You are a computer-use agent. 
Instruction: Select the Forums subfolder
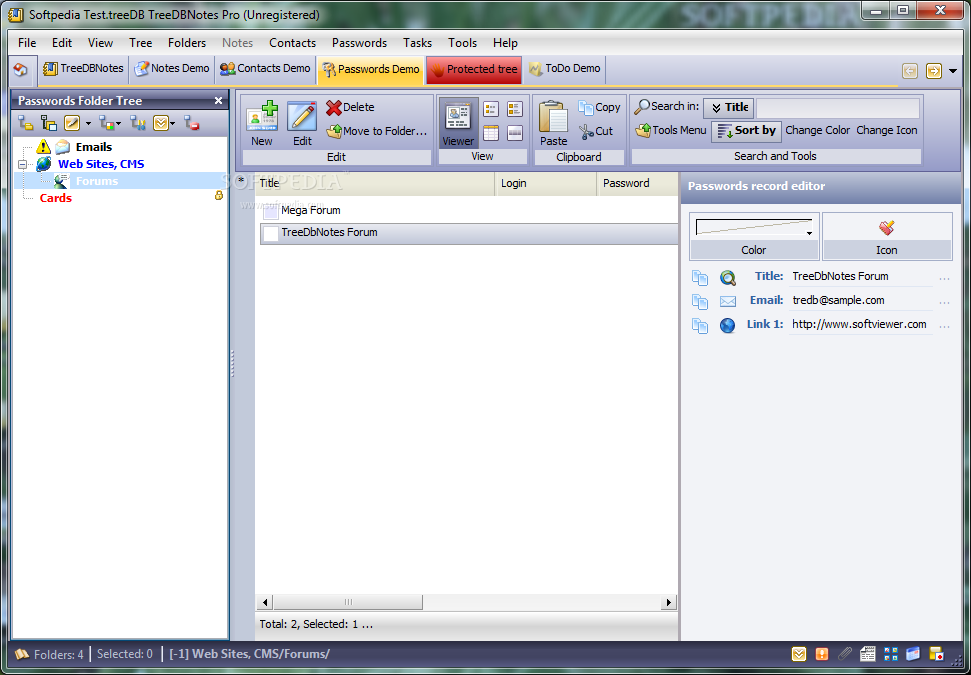pos(97,181)
